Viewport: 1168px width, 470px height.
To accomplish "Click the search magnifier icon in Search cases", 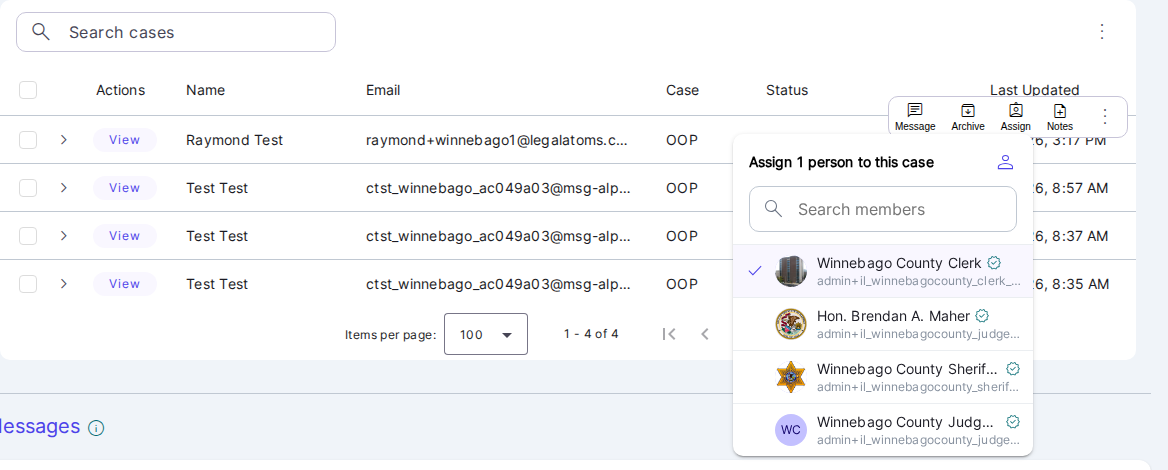I will coord(41,31).
